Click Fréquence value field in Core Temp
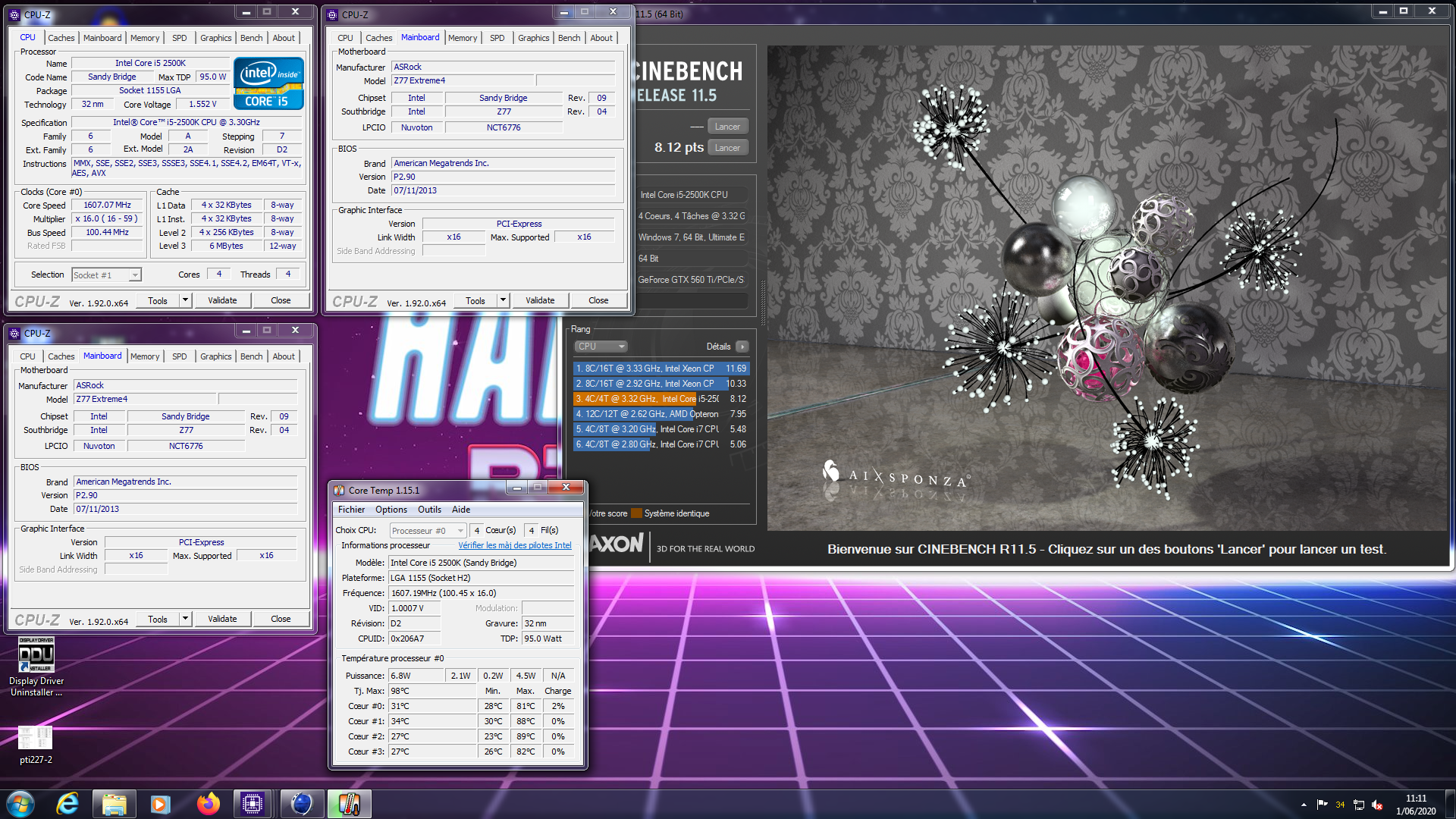Viewport: 1456px width, 819px height. pyautogui.click(x=481, y=593)
